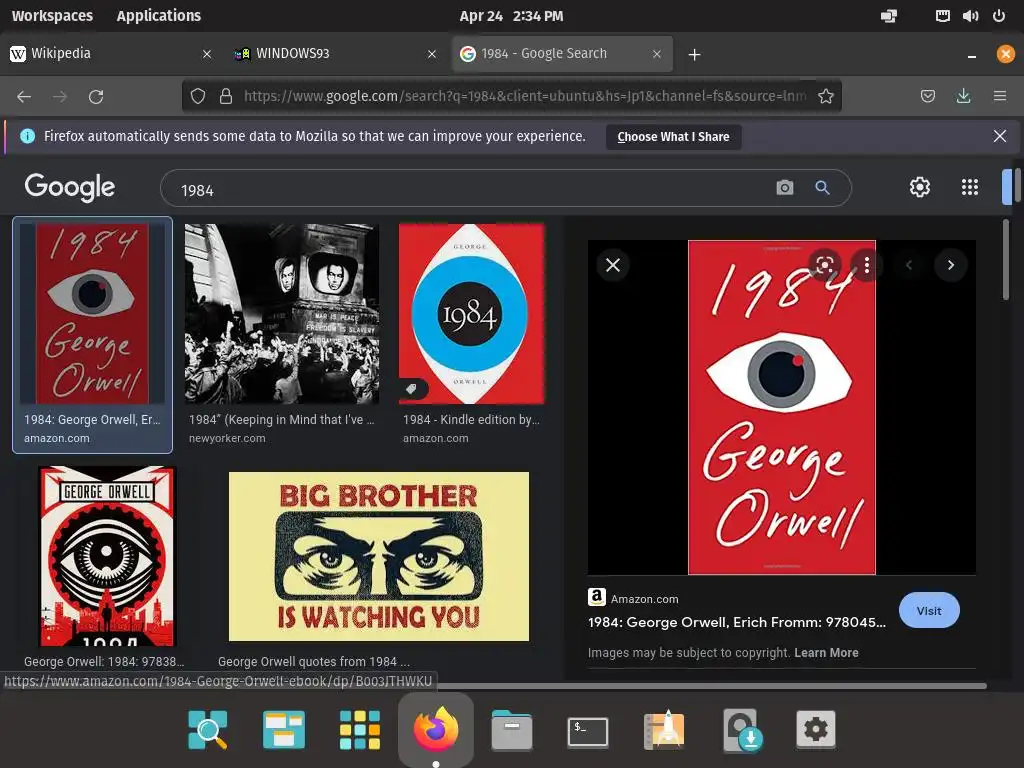Open the dock search magnifier launcher

coord(208,729)
